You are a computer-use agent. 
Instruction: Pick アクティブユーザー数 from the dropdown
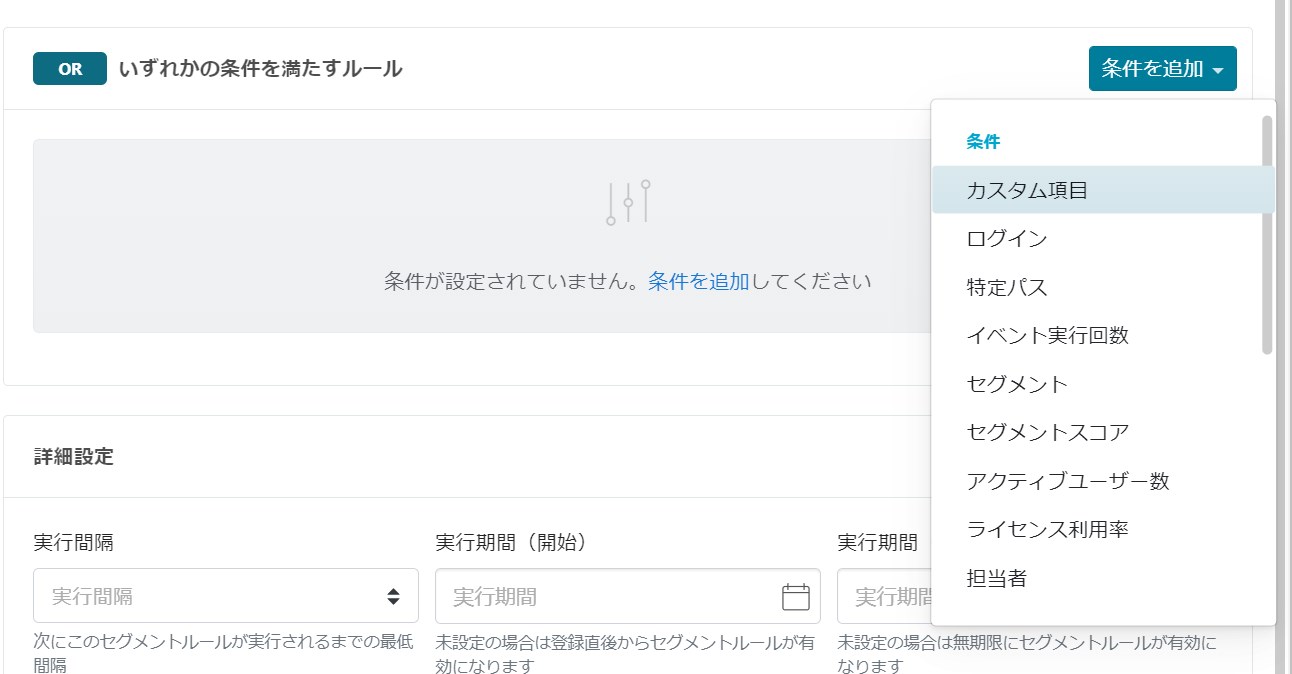tap(1103, 481)
